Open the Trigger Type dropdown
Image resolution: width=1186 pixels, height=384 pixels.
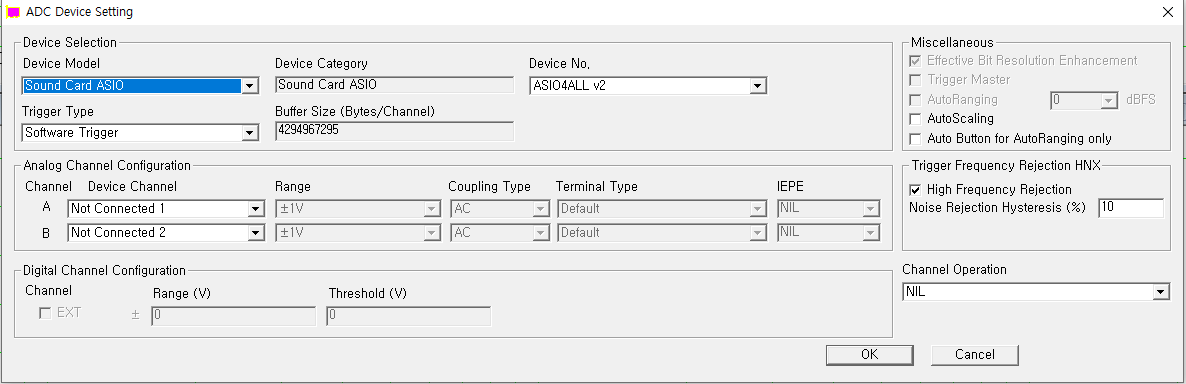click(141, 133)
